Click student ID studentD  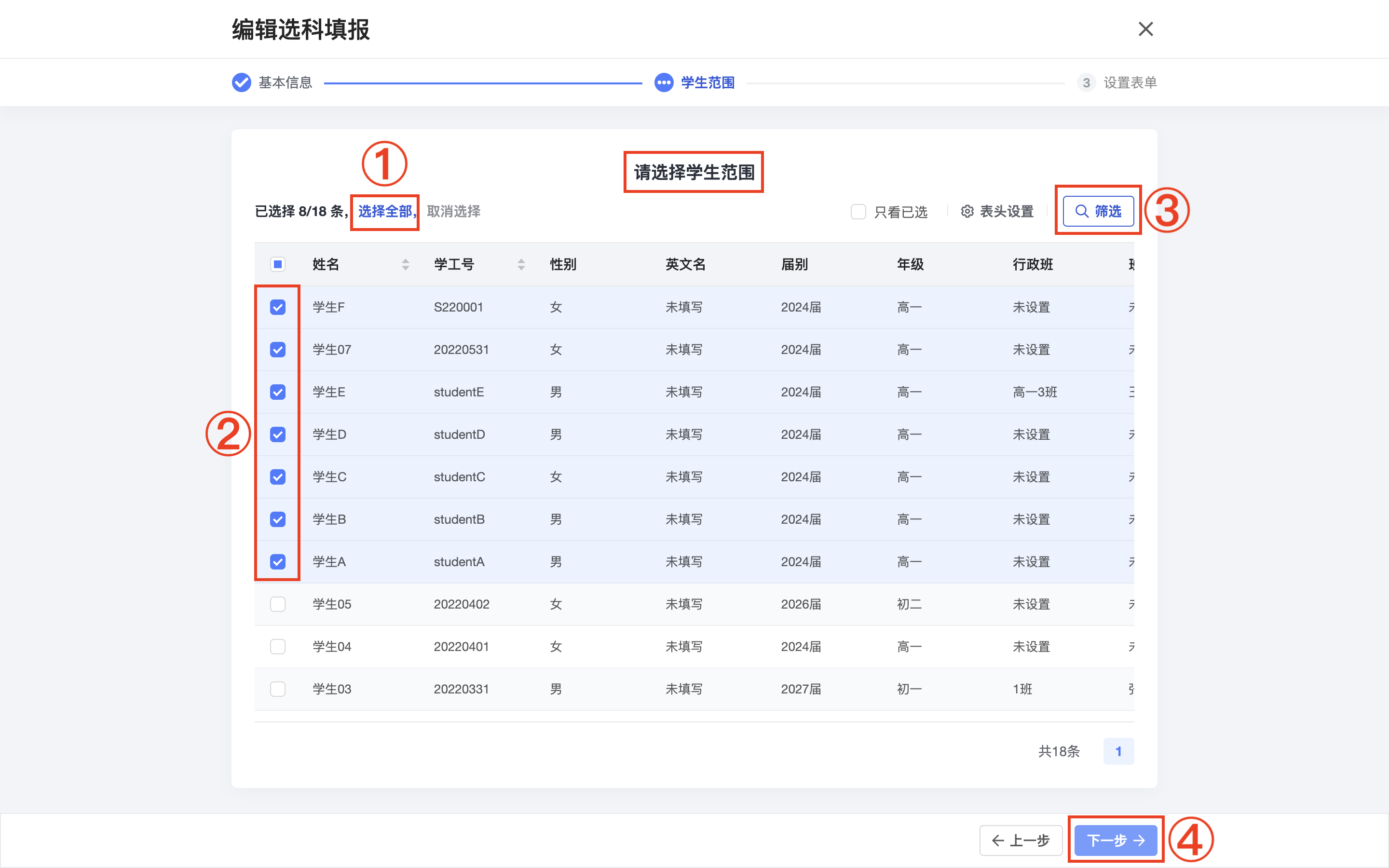click(x=459, y=434)
